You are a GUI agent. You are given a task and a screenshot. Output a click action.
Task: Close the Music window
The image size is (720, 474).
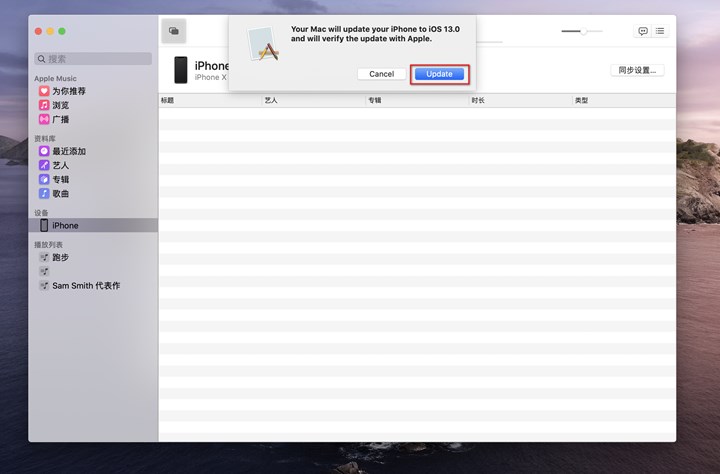point(39,31)
